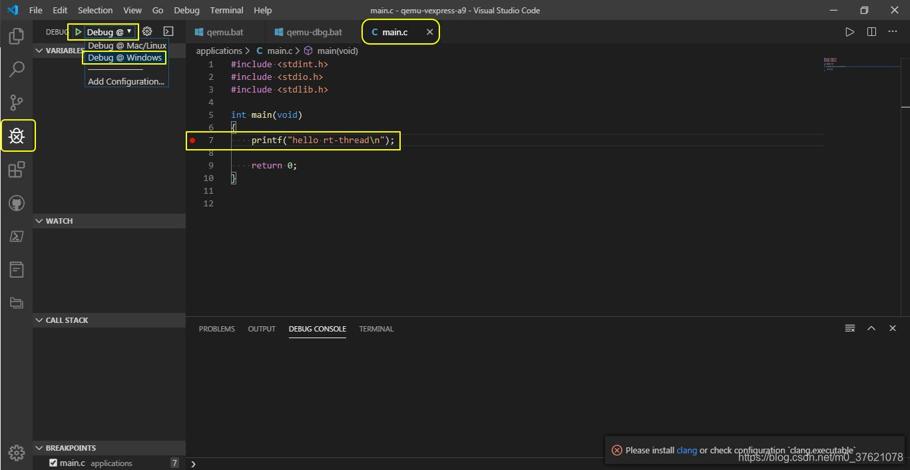Screen dimensions: 910x470
Task: Click the int main(void) line
Action: pos(267,115)
